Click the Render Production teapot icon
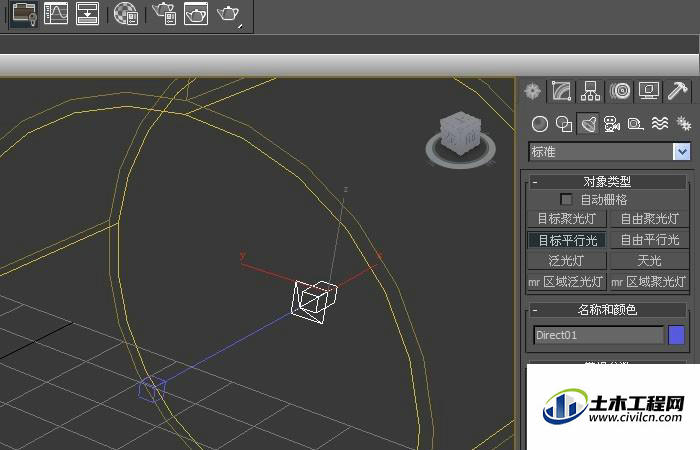 [x=229, y=14]
